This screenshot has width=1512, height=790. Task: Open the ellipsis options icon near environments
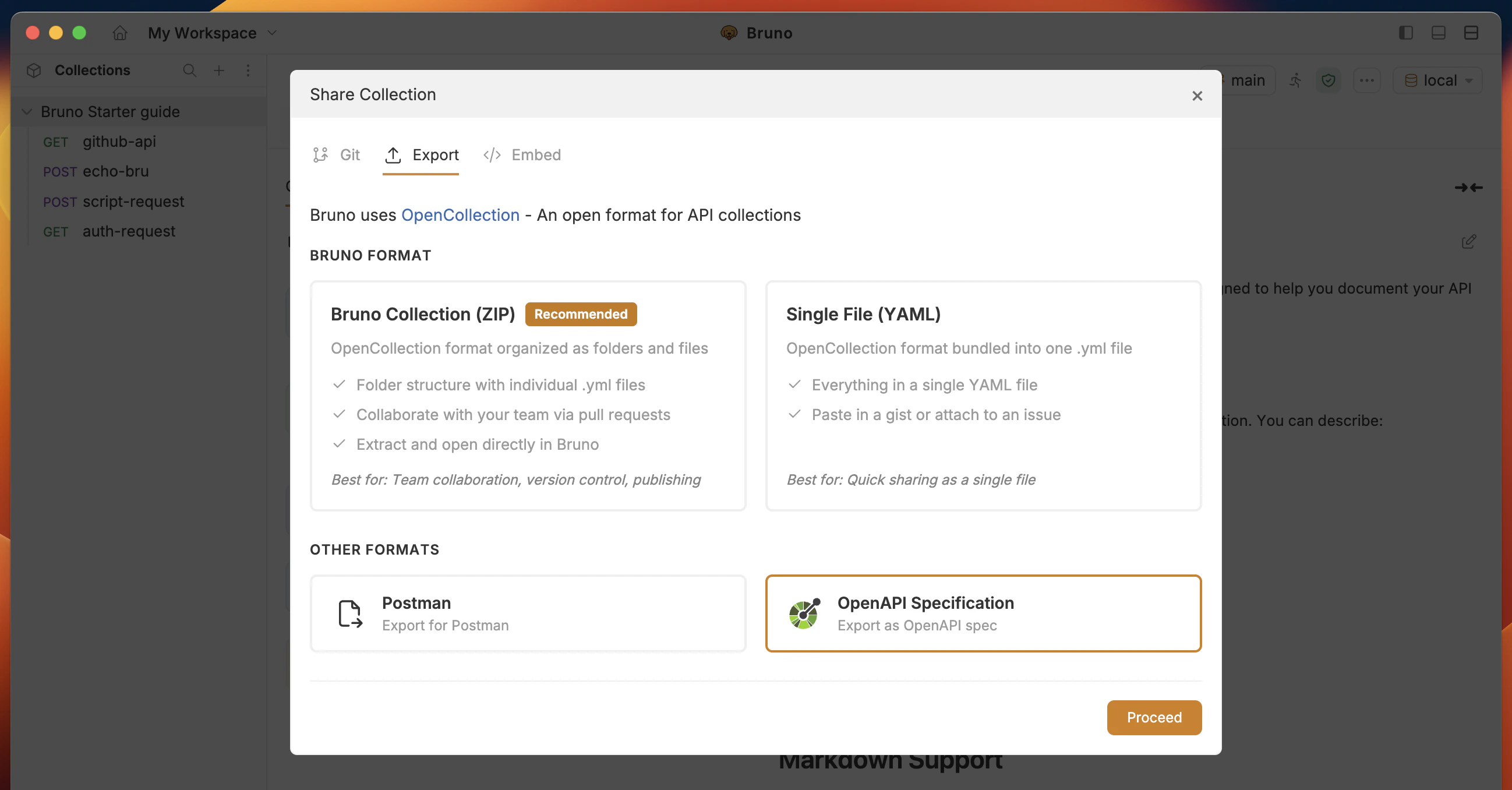[x=1366, y=80]
